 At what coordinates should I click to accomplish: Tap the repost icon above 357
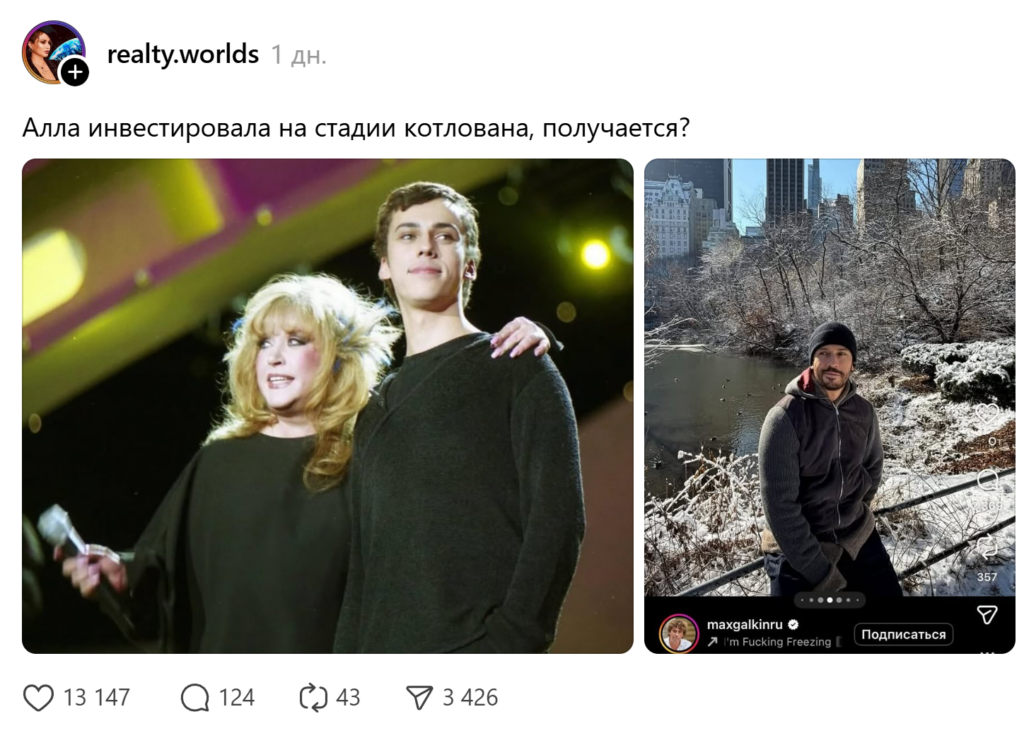click(987, 547)
